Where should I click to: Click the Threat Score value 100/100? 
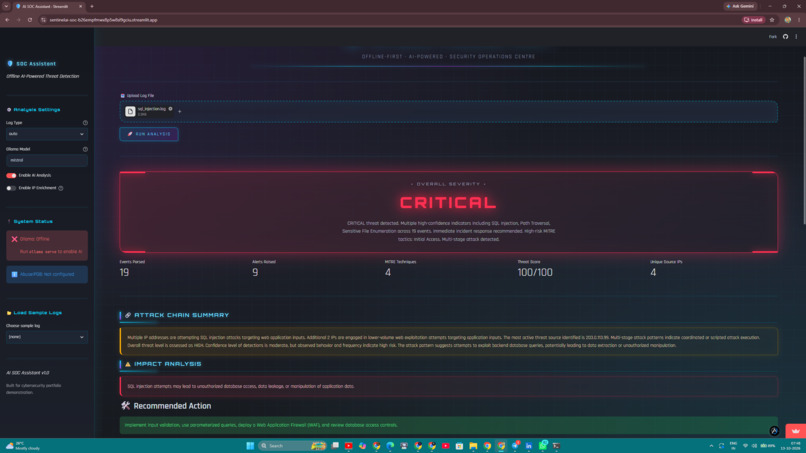[x=535, y=273]
